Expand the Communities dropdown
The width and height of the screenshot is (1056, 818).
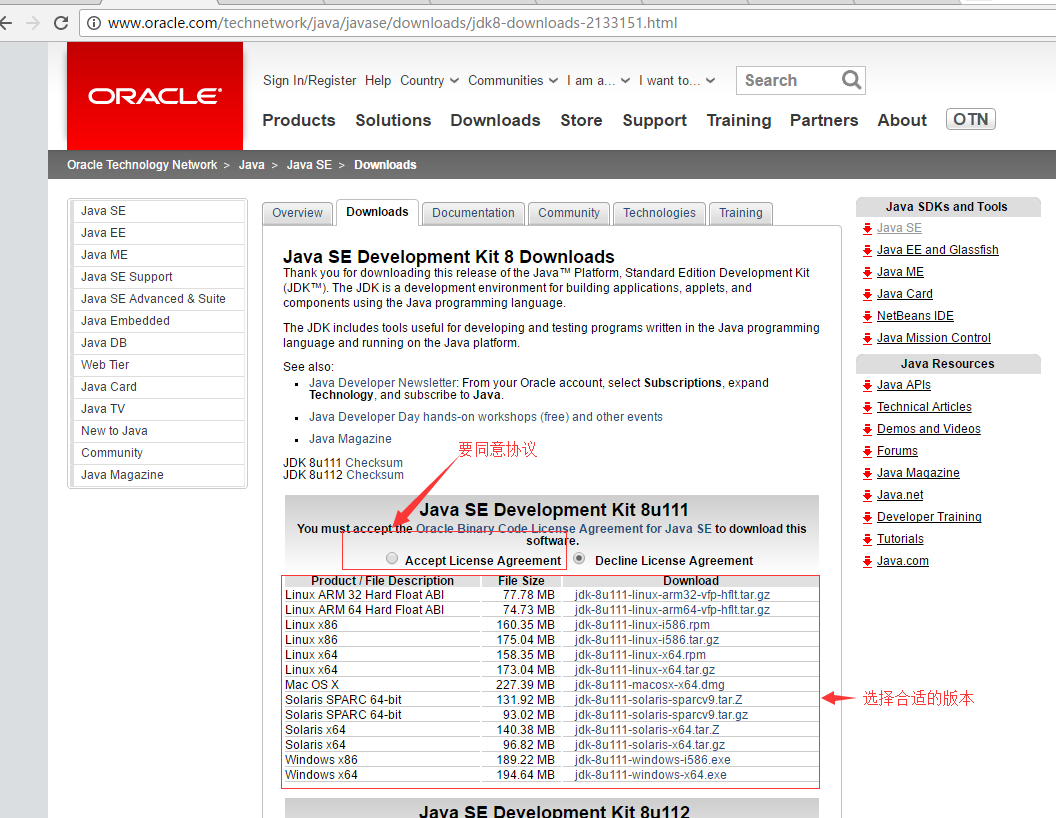coord(513,81)
